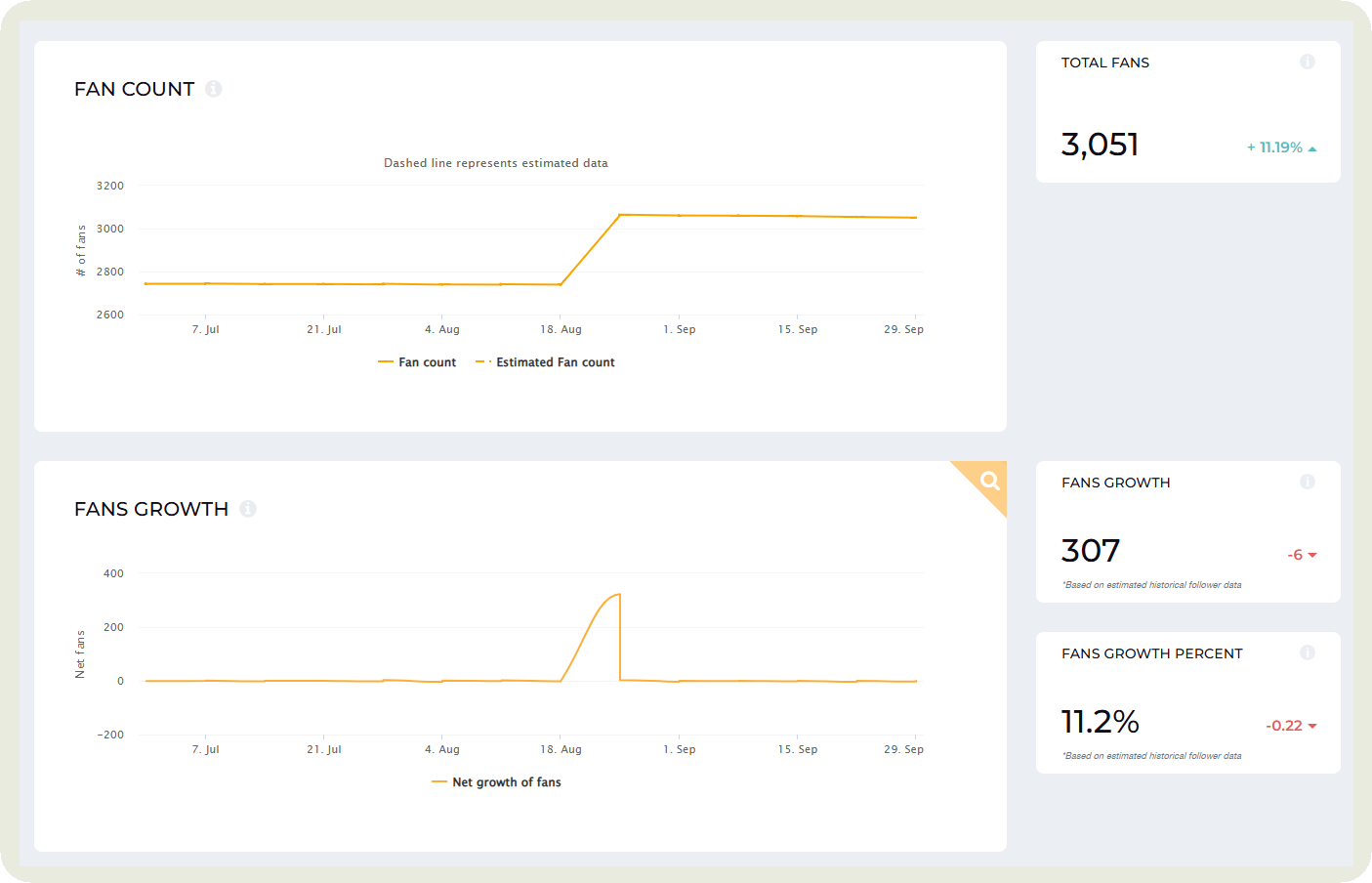Click the info icon beside FANS GROWTH chart title
This screenshot has width=1372, height=883.
248,509
